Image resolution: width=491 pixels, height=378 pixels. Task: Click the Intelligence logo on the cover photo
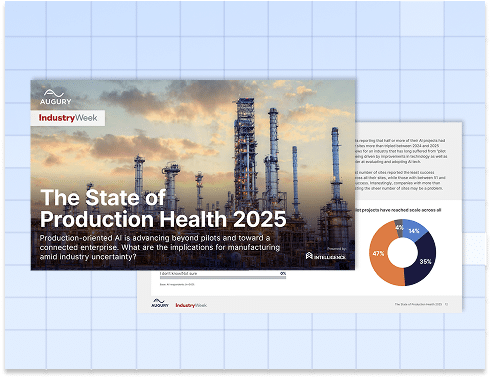326,256
